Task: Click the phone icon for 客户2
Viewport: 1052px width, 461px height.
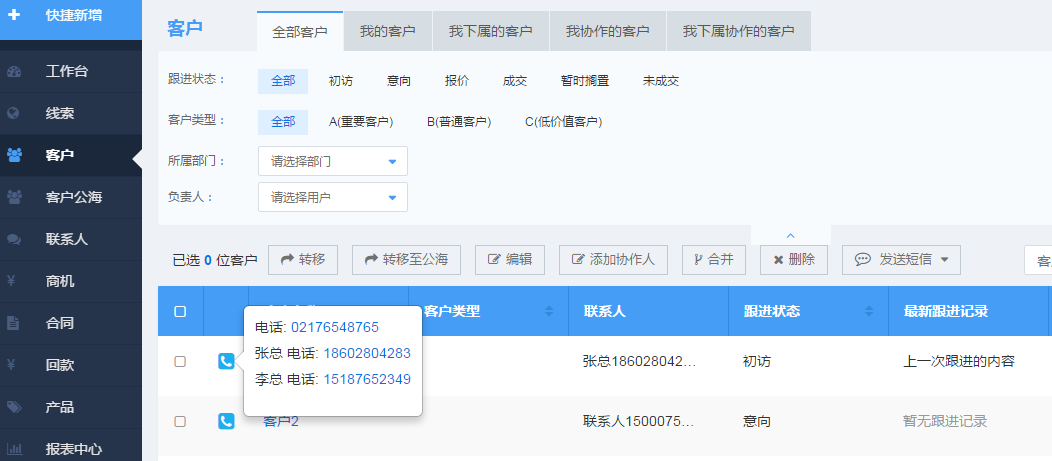Action: (x=226, y=421)
